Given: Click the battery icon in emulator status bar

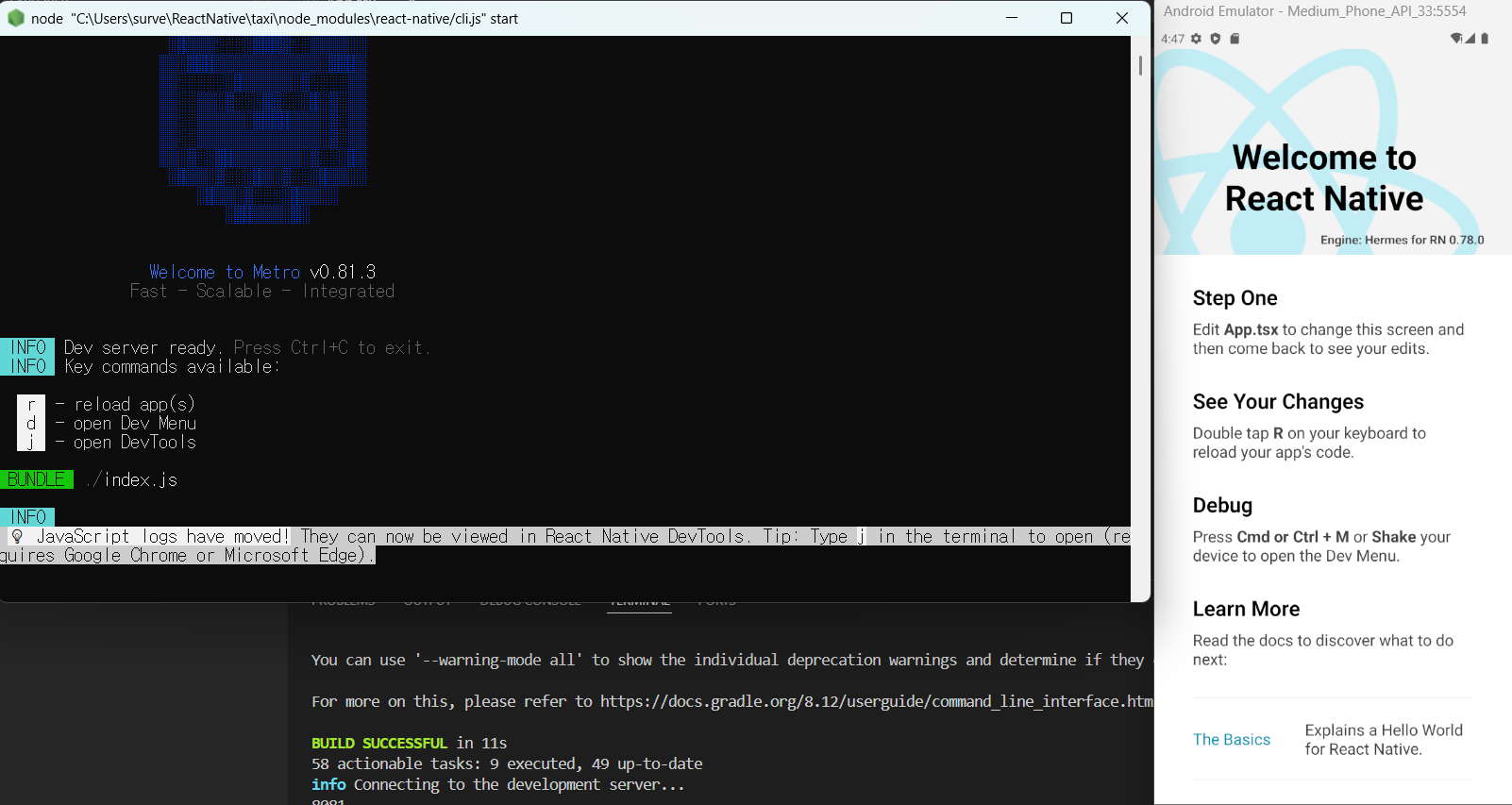Looking at the screenshot, I should 1485,39.
